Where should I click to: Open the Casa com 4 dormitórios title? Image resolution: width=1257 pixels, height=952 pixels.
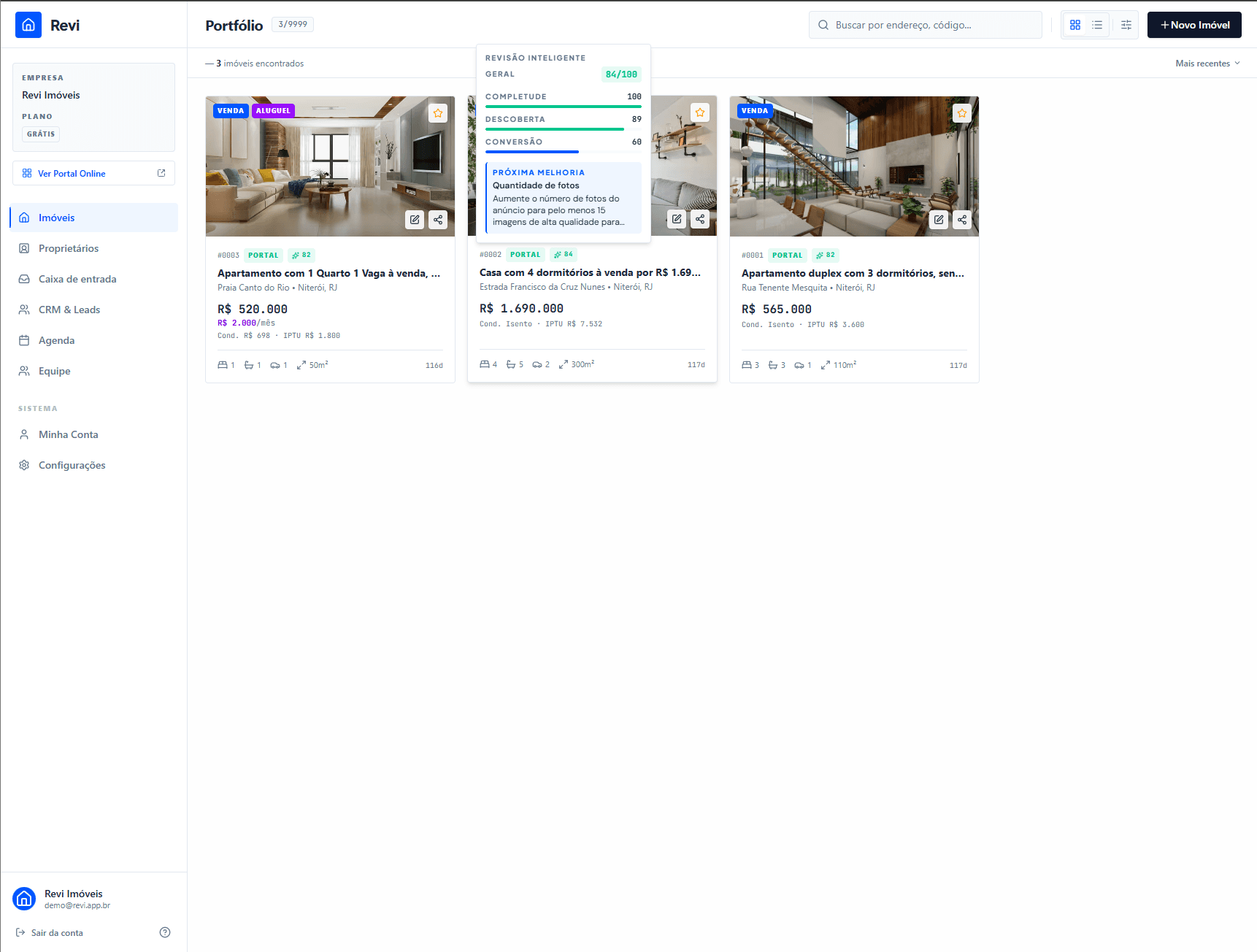[x=590, y=272]
